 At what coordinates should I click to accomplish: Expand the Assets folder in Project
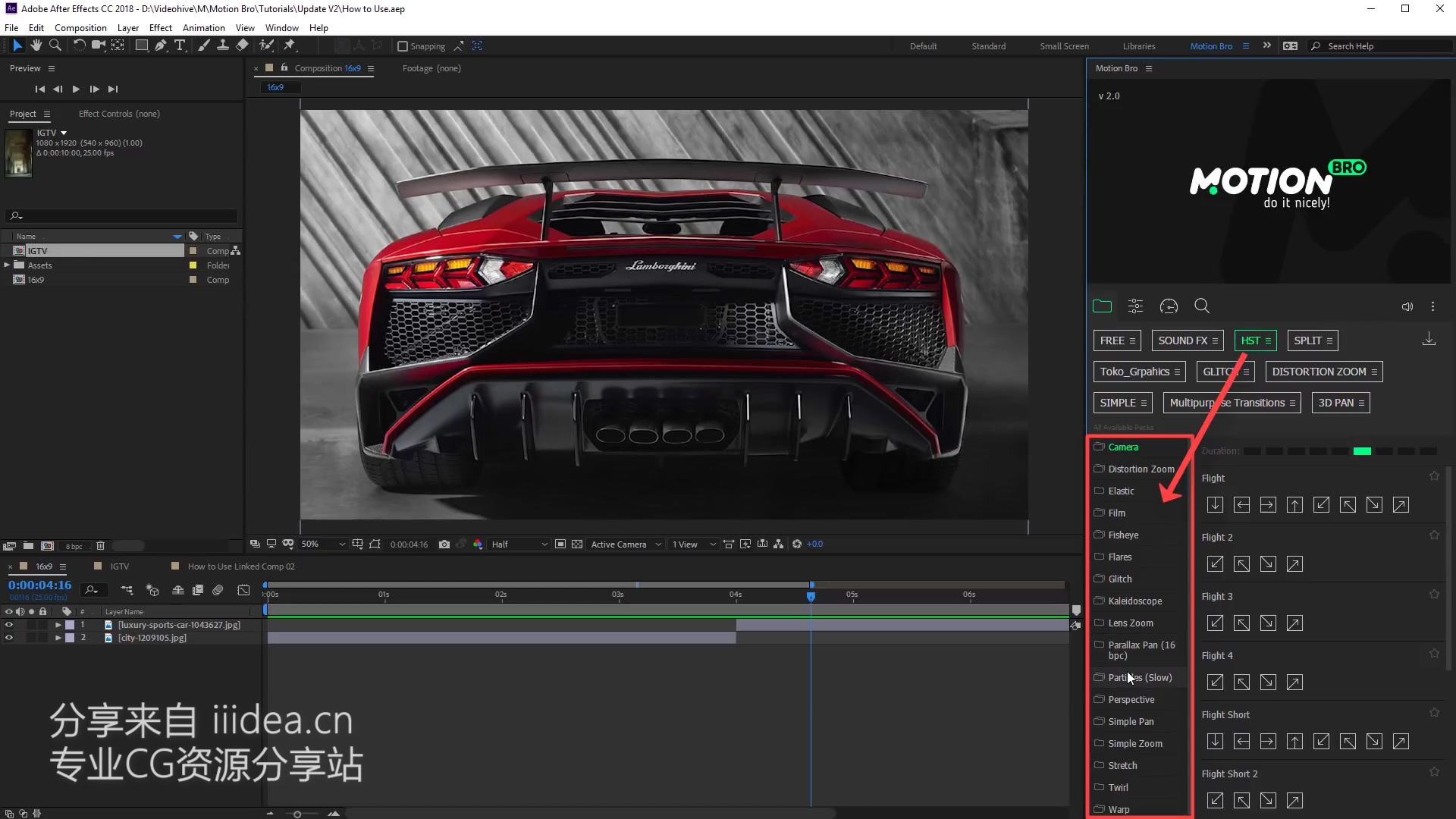(x=7, y=265)
